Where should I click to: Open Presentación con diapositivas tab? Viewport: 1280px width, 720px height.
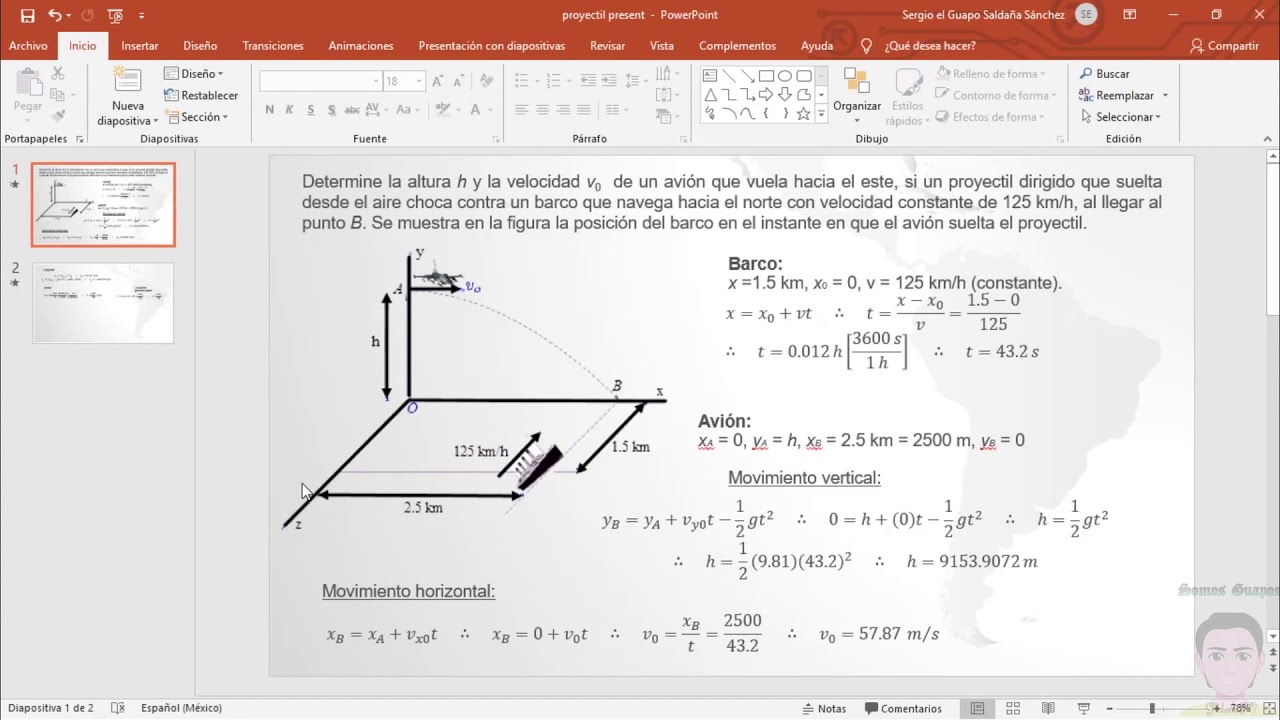(x=491, y=46)
